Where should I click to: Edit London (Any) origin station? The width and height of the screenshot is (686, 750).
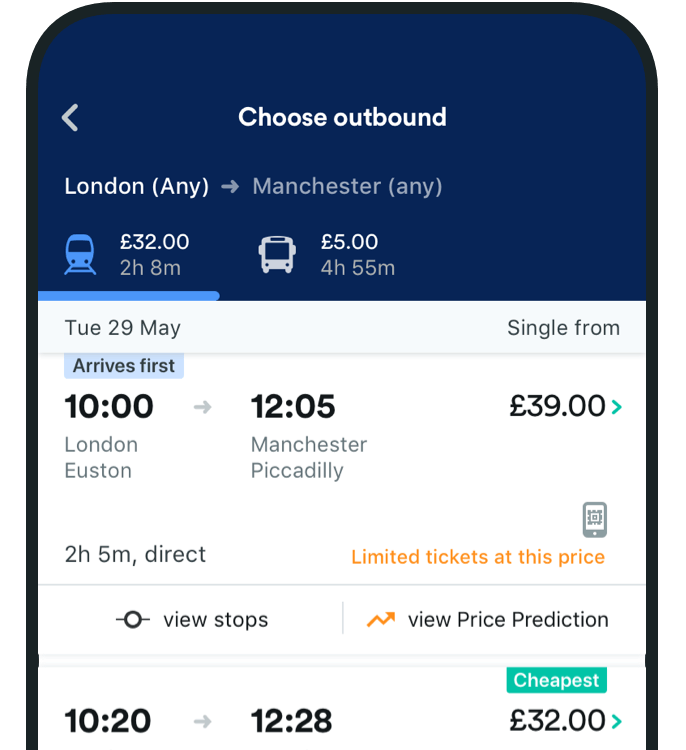[137, 186]
